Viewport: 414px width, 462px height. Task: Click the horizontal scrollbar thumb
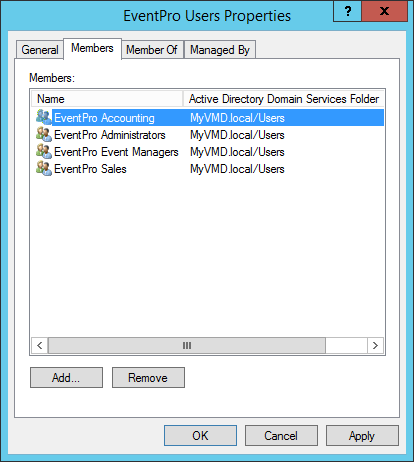pyautogui.click(x=187, y=345)
